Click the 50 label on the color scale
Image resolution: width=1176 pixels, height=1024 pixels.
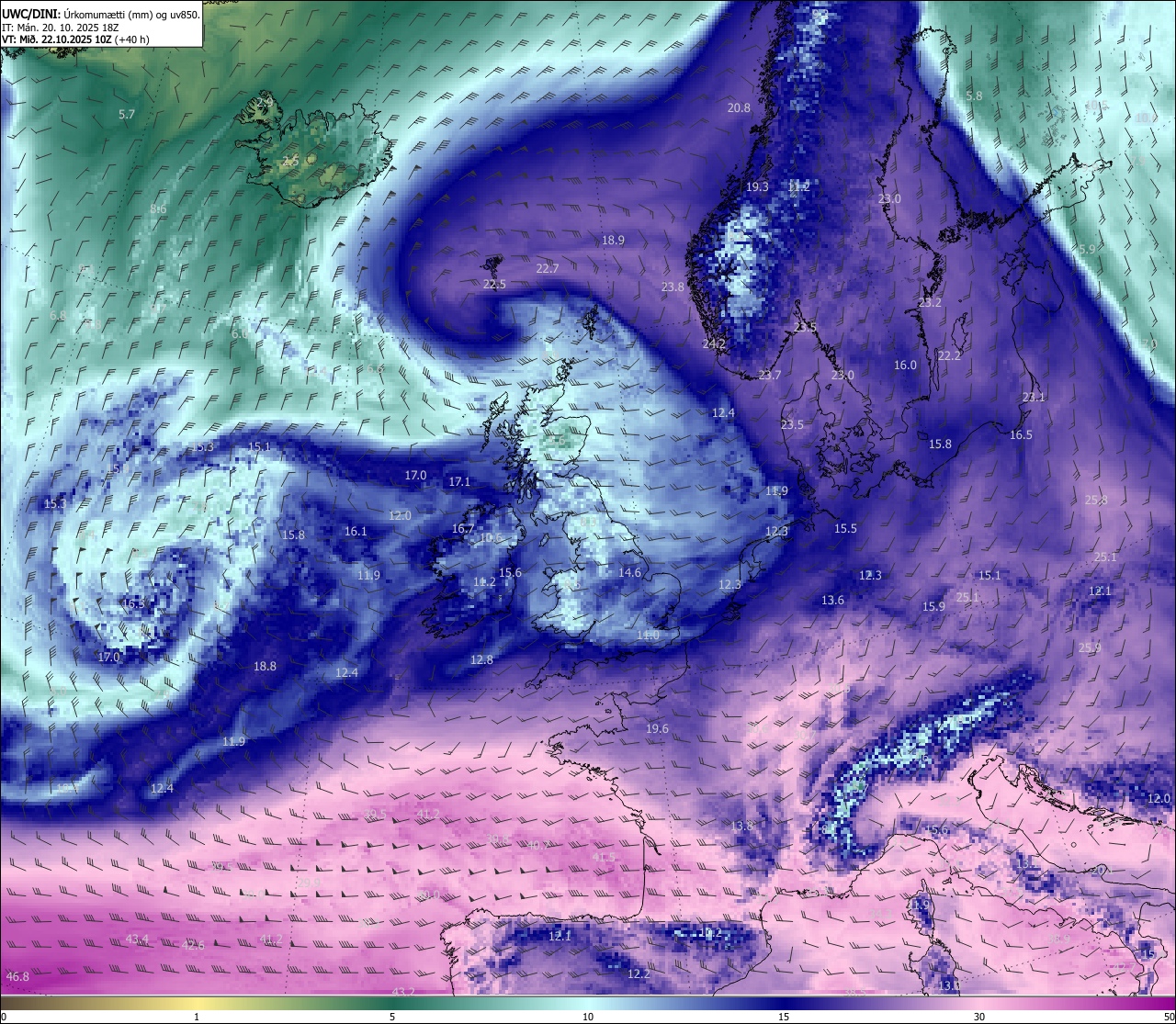tap(1169, 1017)
